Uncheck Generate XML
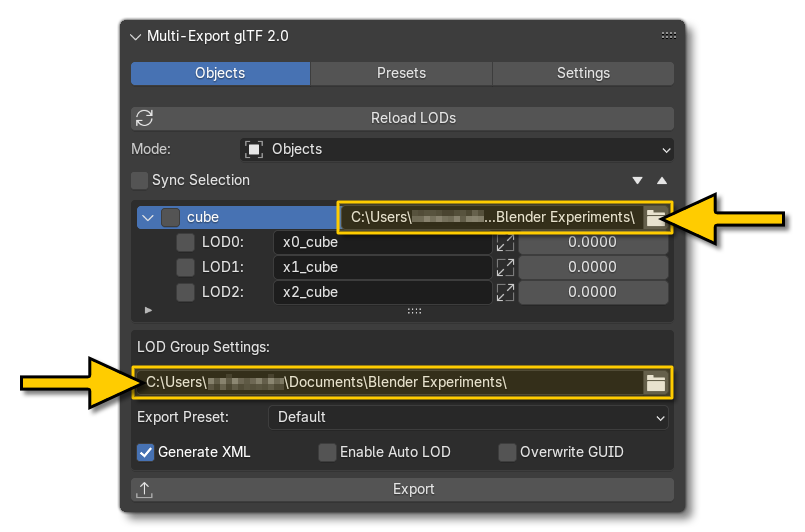805x532 pixels. pyautogui.click(x=146, y=453)
